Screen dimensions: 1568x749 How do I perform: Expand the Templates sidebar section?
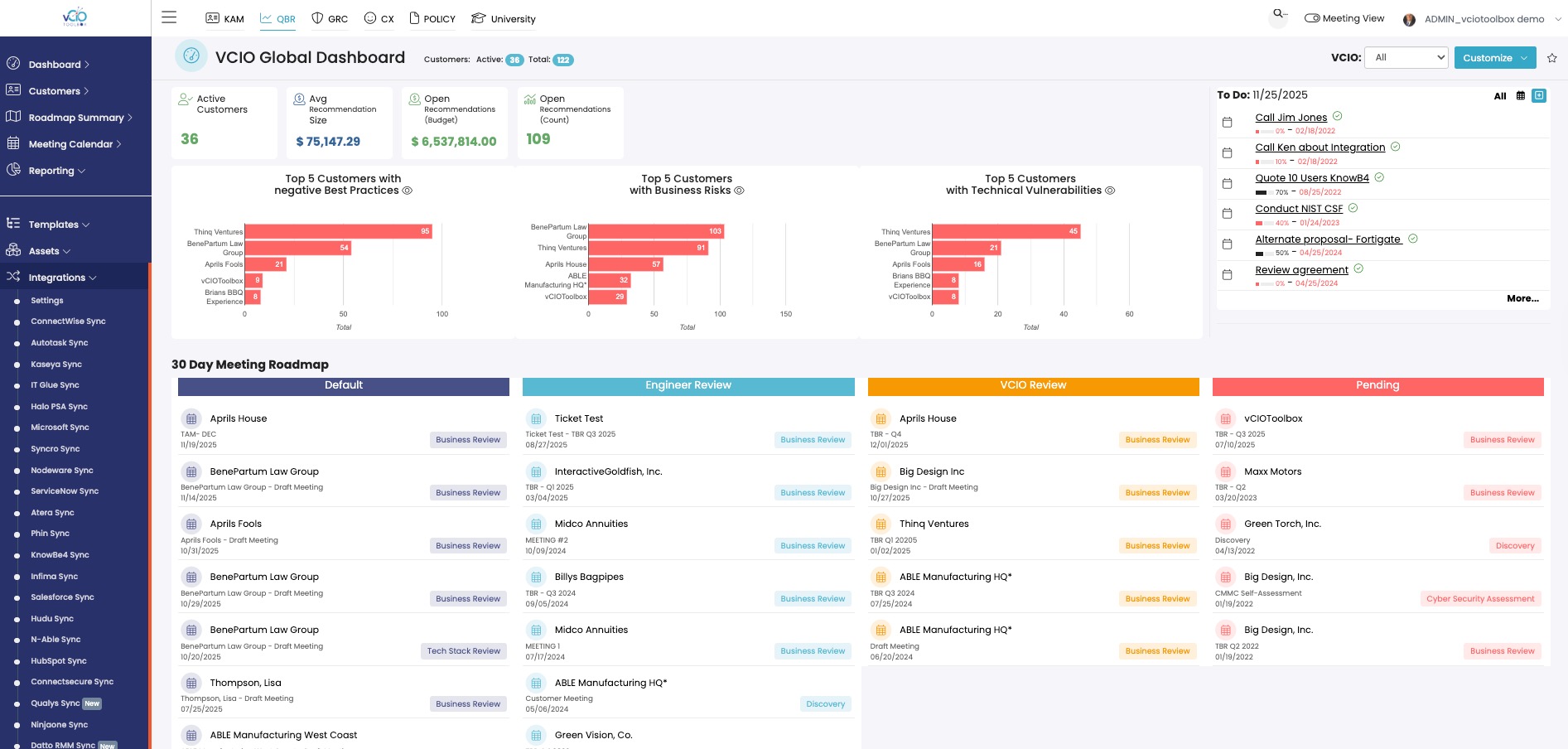59,225
